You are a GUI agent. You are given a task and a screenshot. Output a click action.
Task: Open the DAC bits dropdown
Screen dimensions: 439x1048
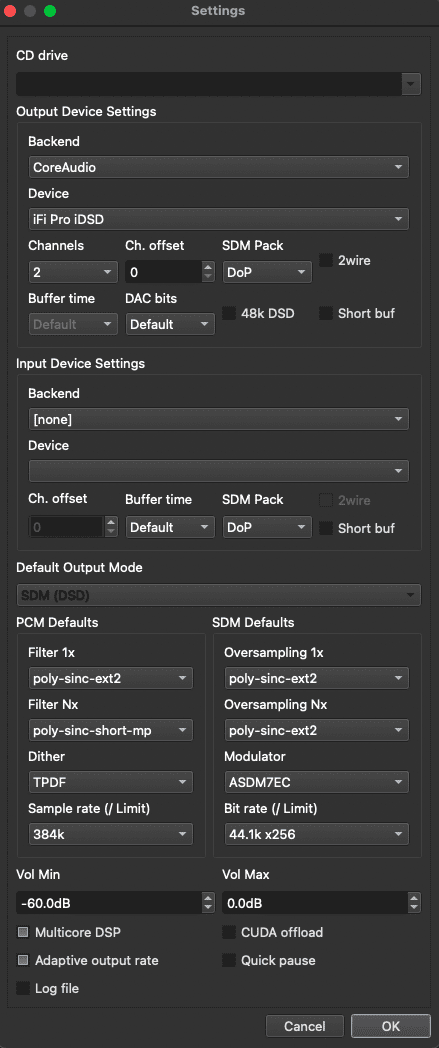coord(170,324)
